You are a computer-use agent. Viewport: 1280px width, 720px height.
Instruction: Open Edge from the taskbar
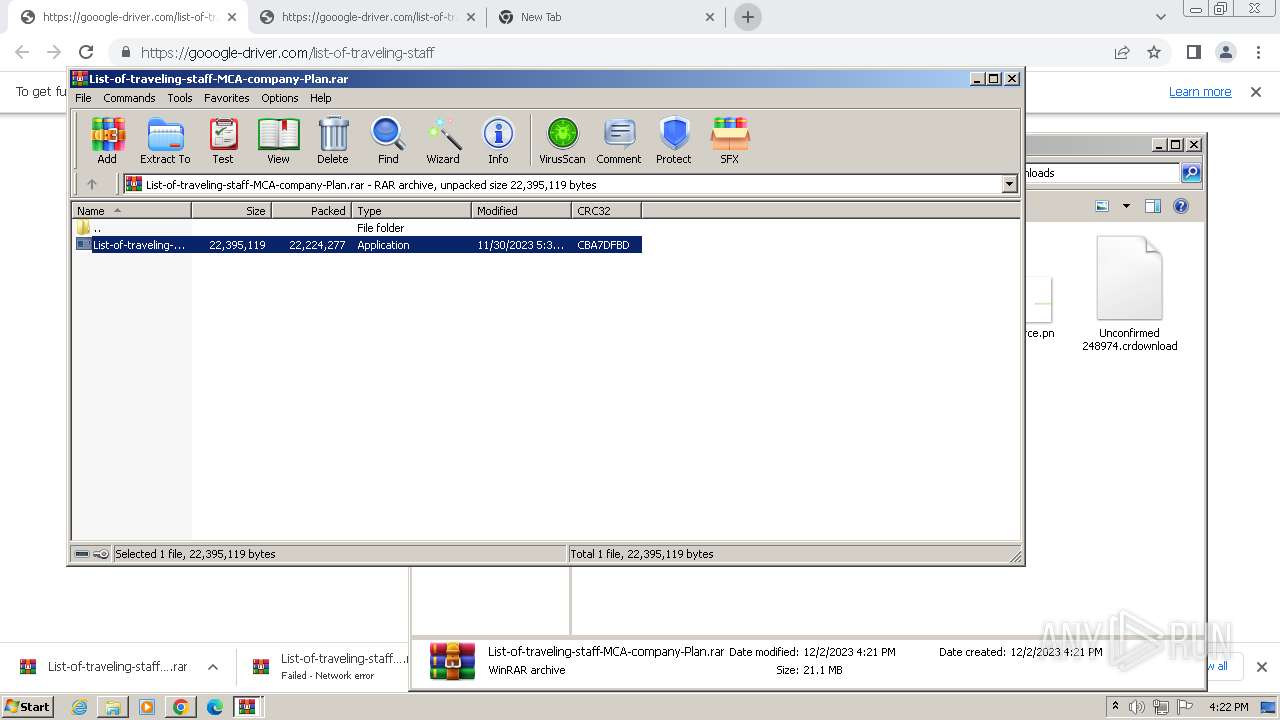(x=214, y=707)
